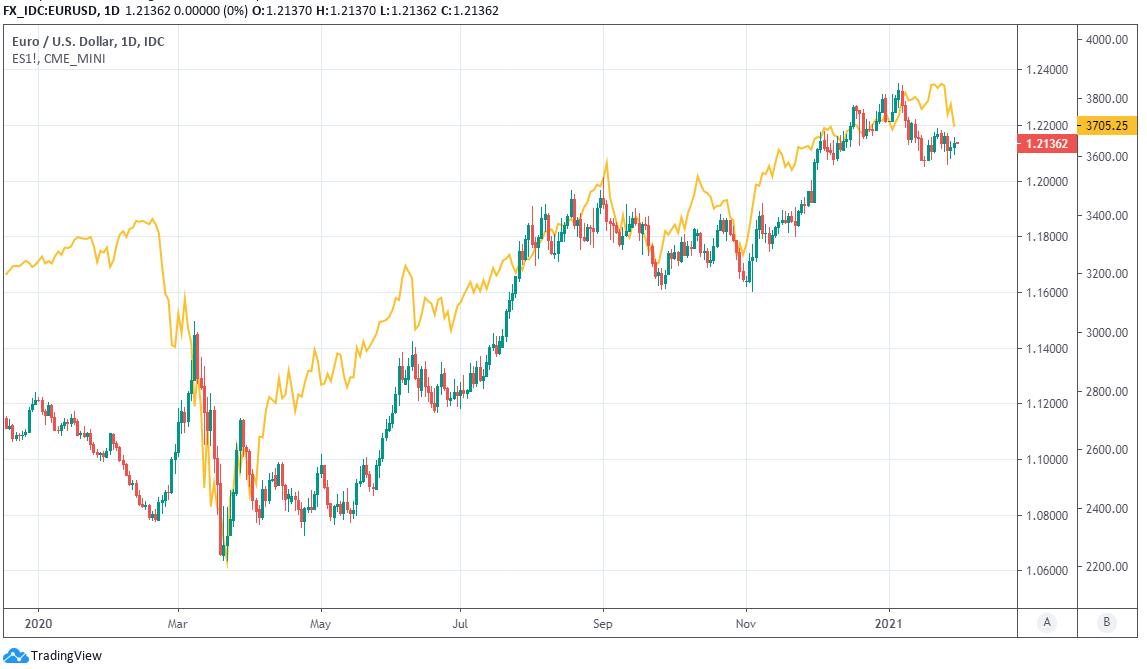The image size is (1147, 669).
Task: Click the Sep label on time axis
Action: [603, 621]
